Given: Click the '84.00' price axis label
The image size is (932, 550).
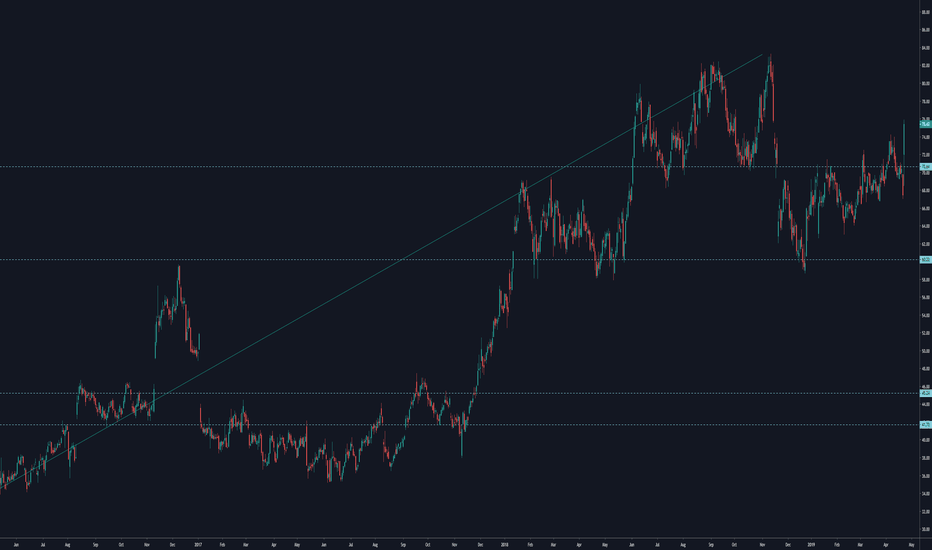Looking at the screenshot, I should coord(925,48).
